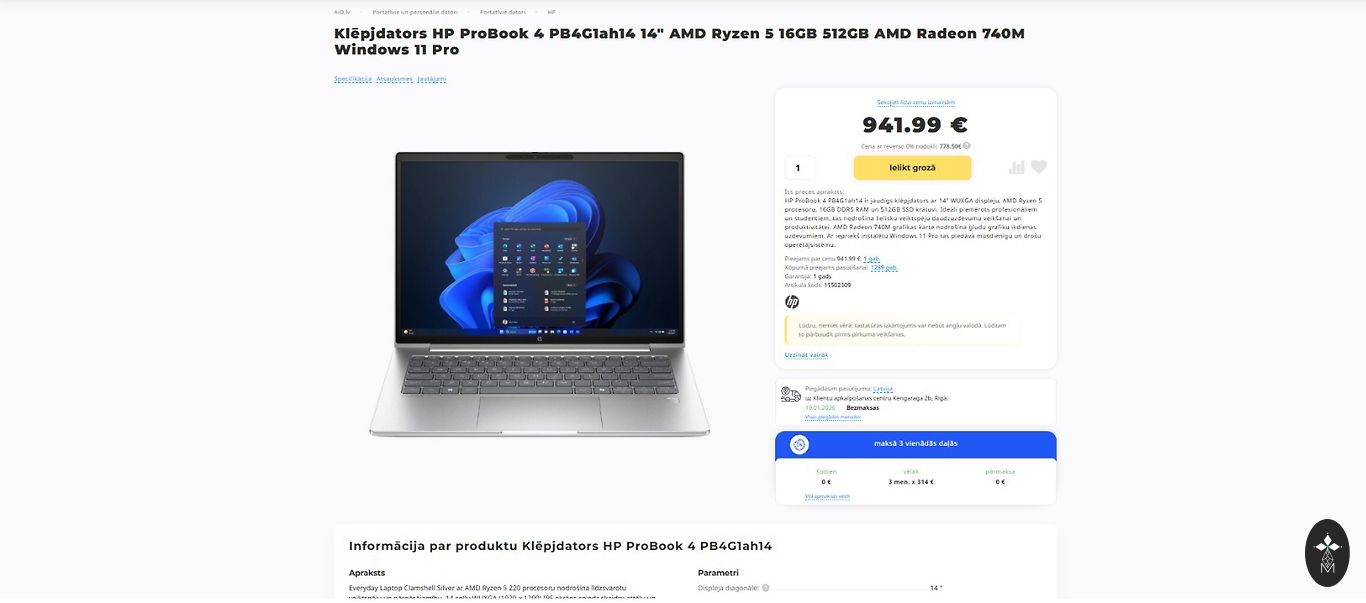
Task: Open the HP breadcrumb link
Action: click(x=551, y=12)
